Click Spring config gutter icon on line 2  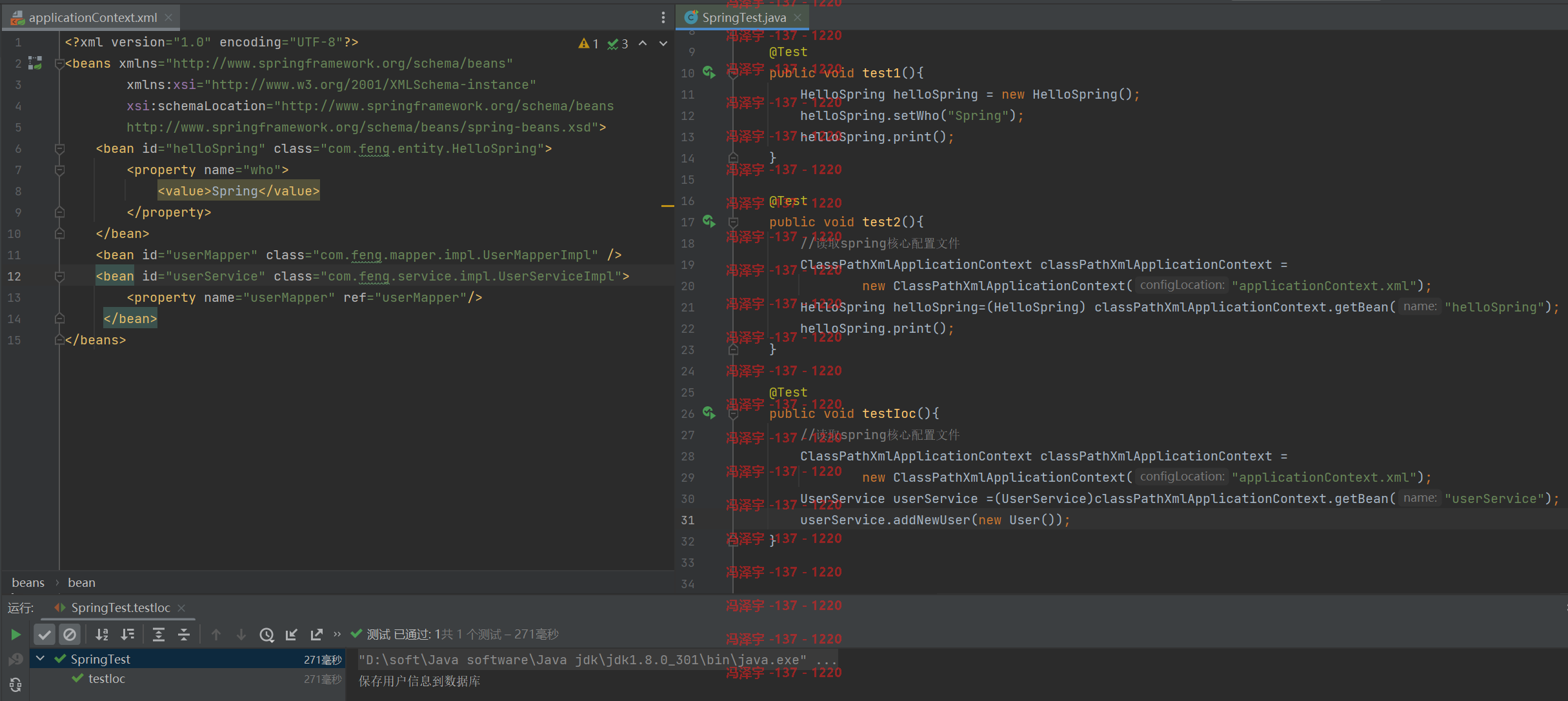[x=35, y=63]
